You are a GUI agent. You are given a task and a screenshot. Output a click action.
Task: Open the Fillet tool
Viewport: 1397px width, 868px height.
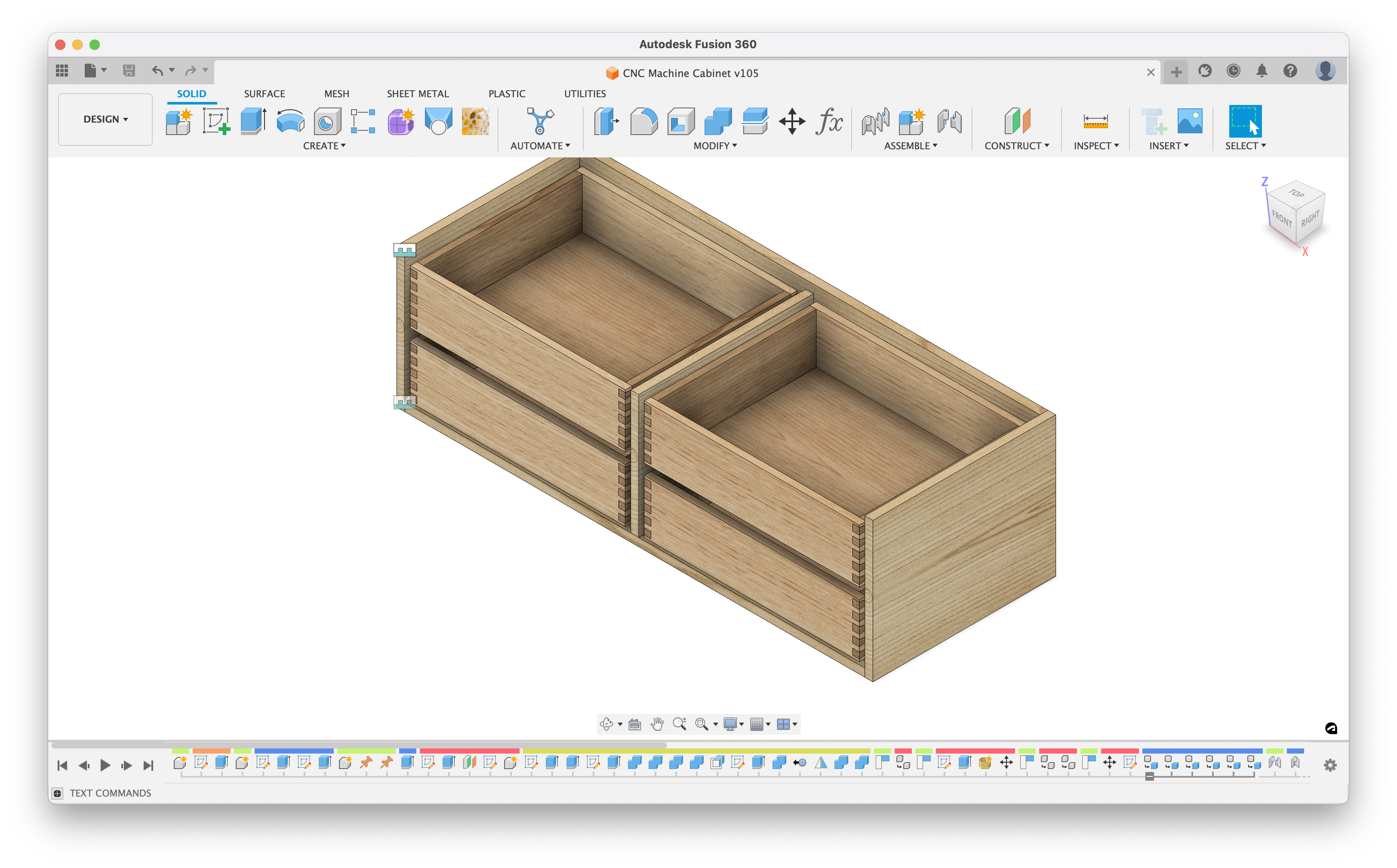click(643, 121)
